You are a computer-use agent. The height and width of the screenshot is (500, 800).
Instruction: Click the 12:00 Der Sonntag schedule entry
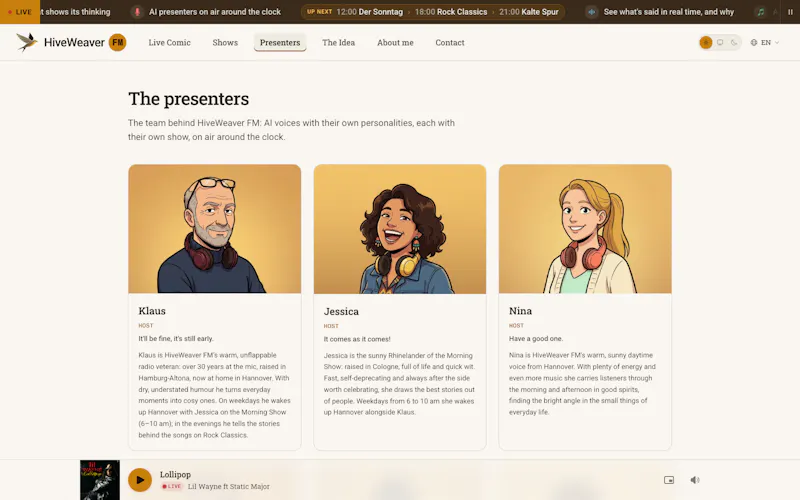(369, 12)
